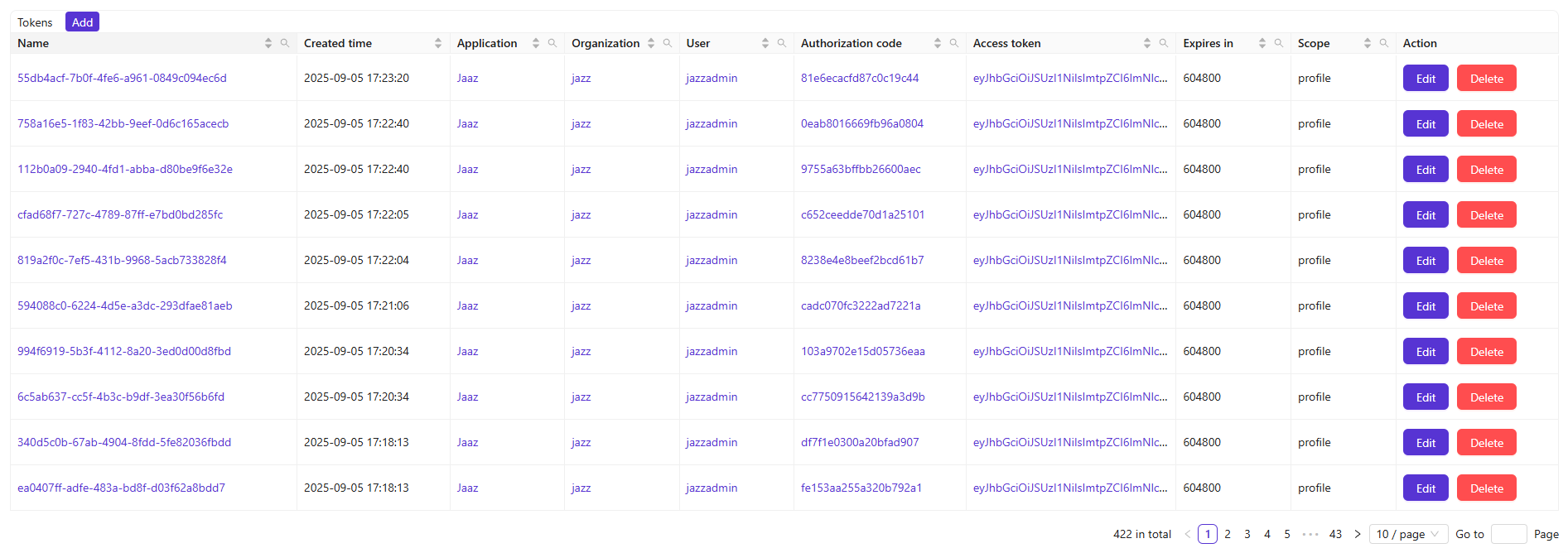Screen dimensions: 1568x553
Task: Jump to page 5 in pagination
Action: click(x=1287, y=534)
